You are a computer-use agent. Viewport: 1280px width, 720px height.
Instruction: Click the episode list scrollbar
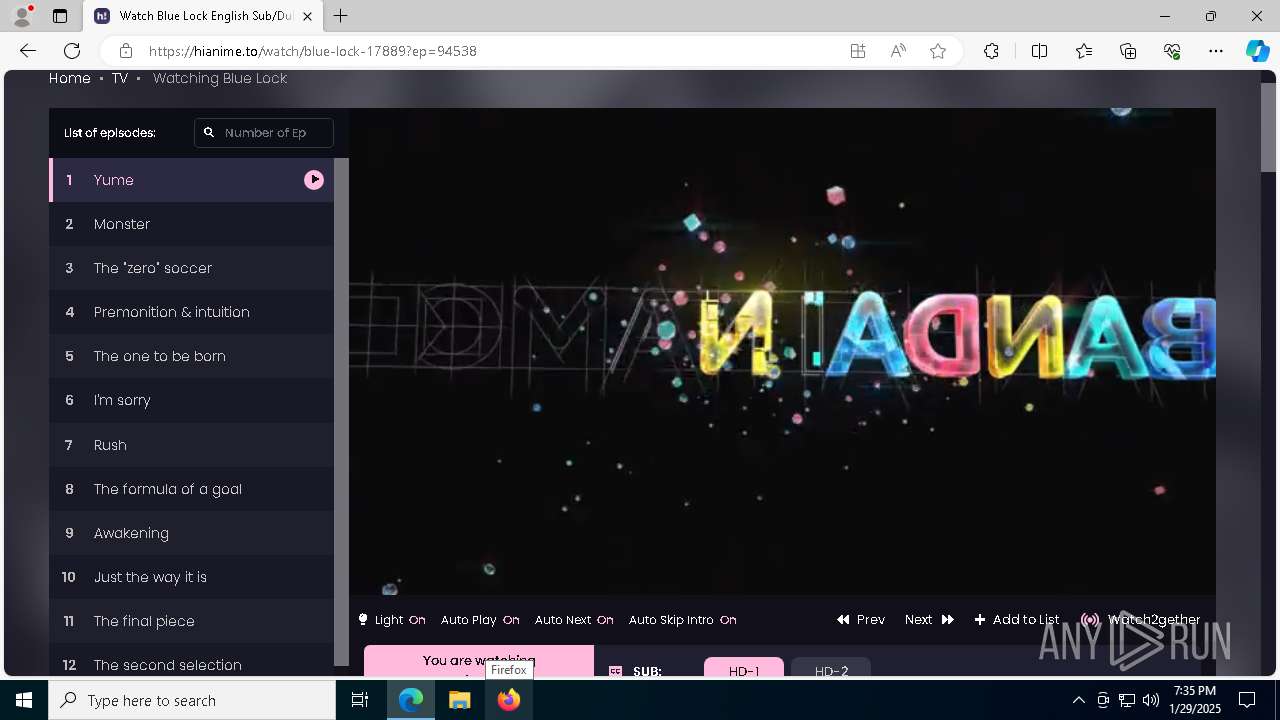coord(341,411)
